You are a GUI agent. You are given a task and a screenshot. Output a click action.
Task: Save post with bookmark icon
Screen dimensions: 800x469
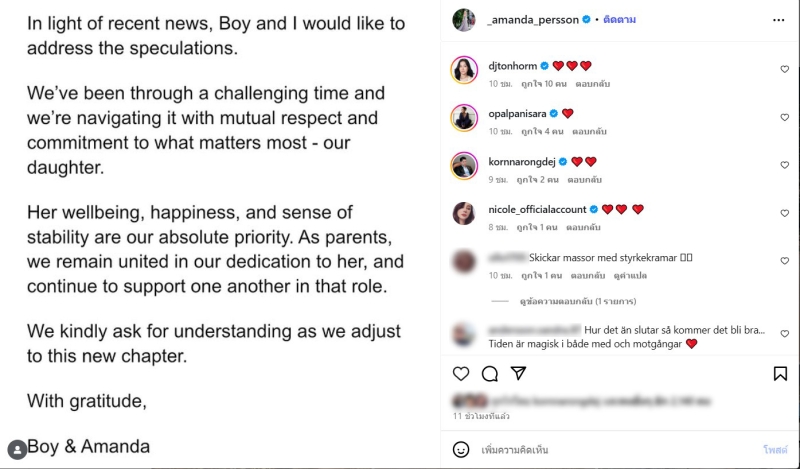[x=780, y=373]
